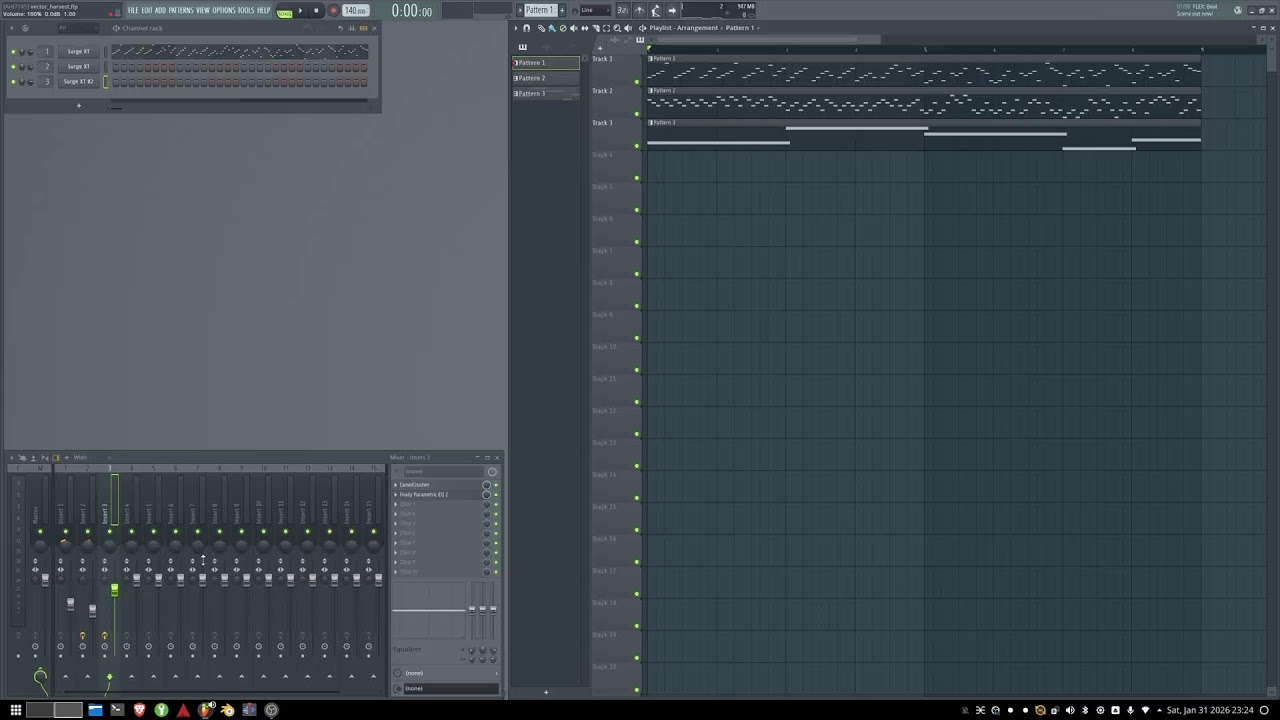
Task: Open Surge XT #2 channel button
Action: [x=78, y=81]
